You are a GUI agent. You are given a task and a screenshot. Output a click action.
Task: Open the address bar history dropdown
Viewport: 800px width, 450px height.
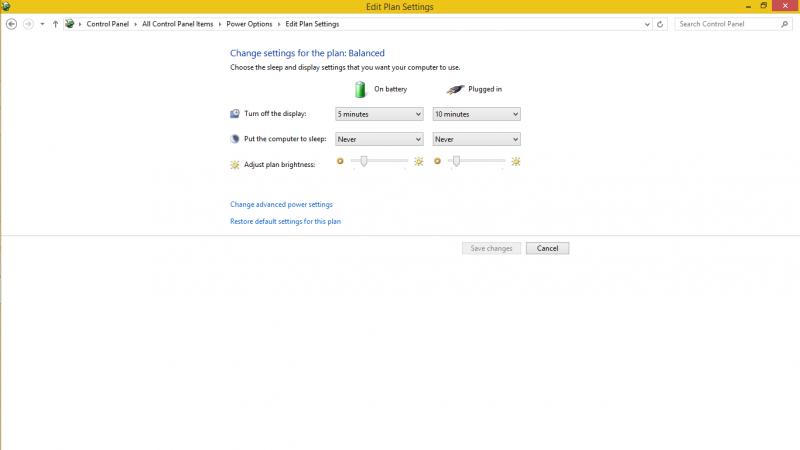(647, 24)
